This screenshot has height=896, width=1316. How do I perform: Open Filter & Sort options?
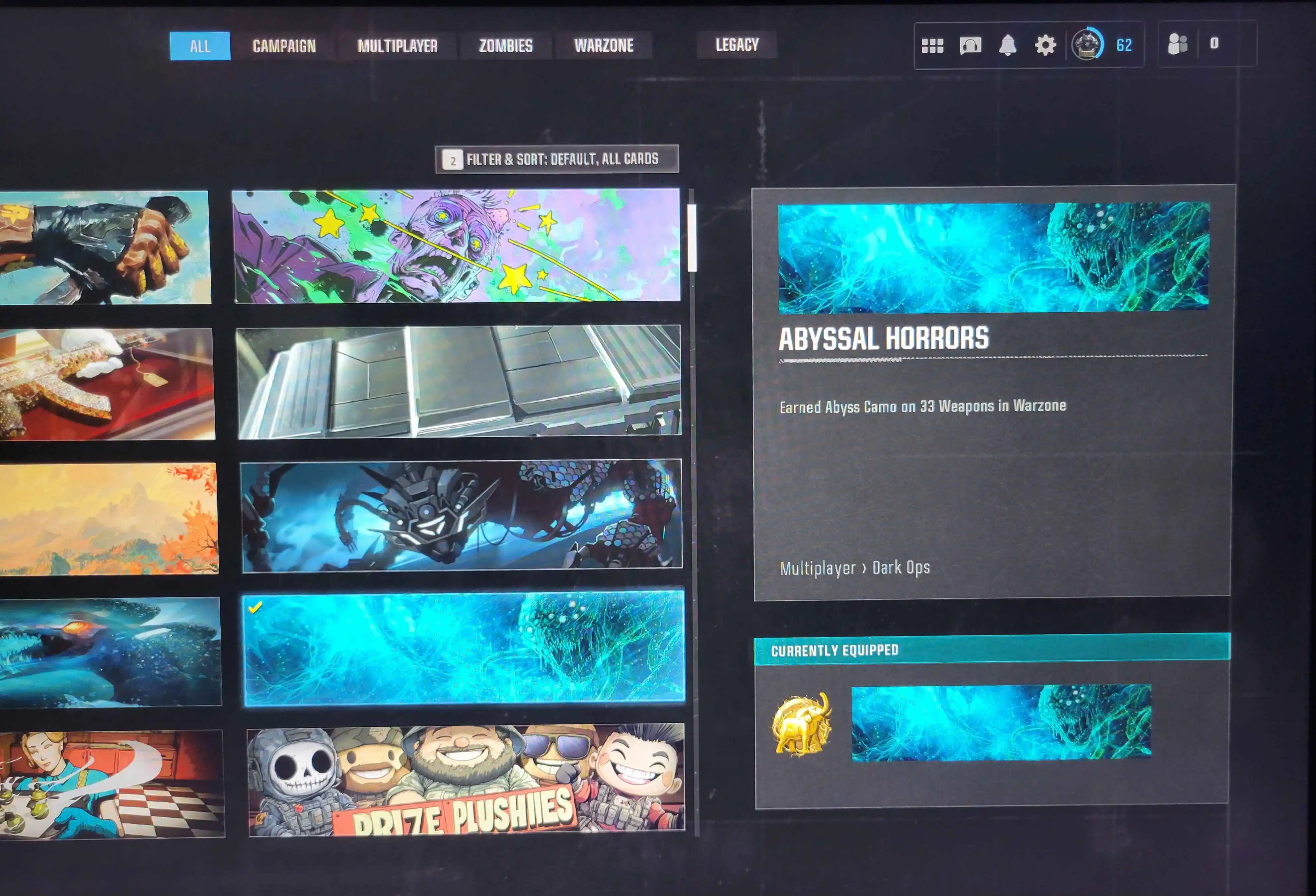561,159
